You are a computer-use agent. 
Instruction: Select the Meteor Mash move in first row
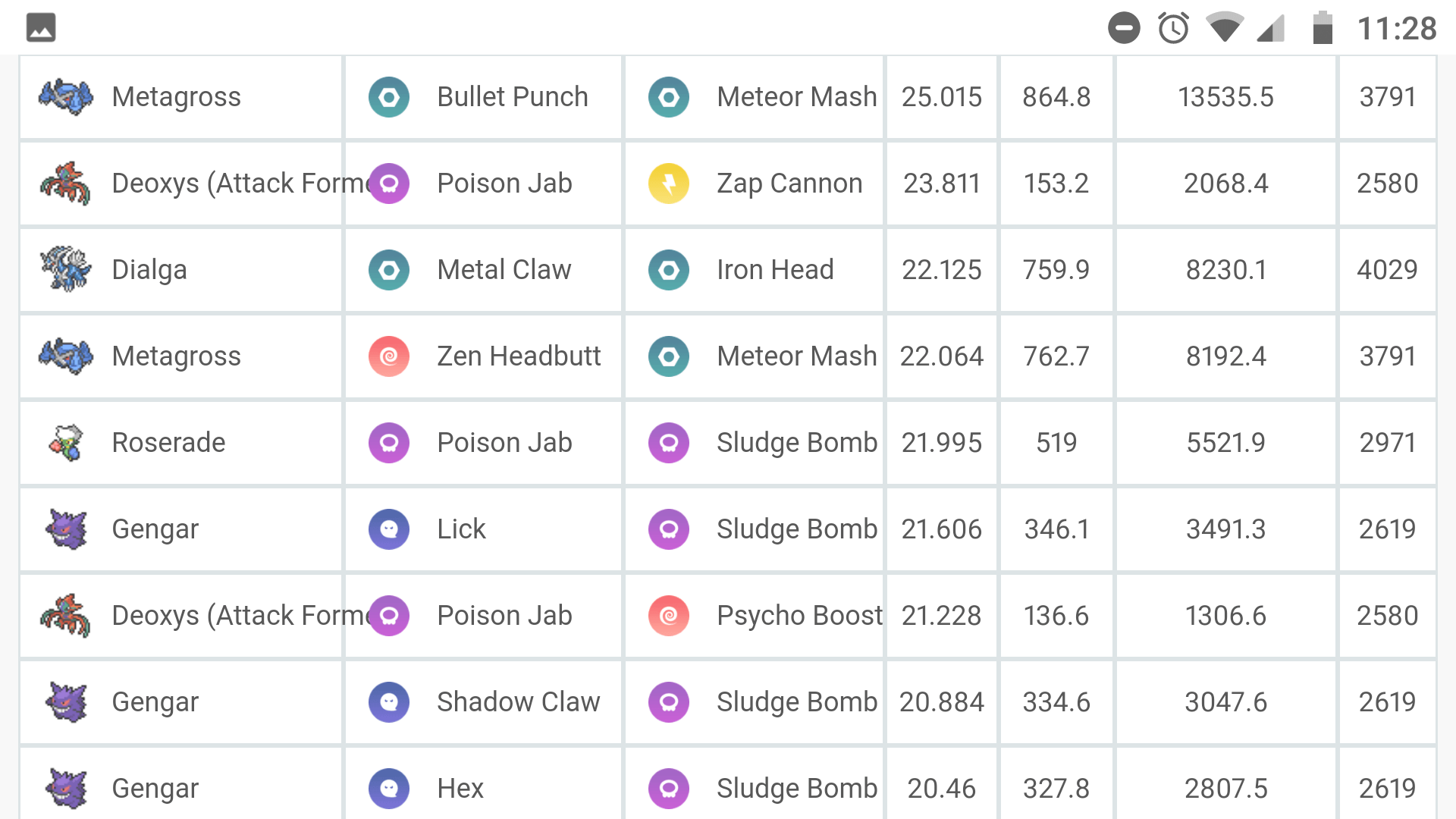click(796, 97)
